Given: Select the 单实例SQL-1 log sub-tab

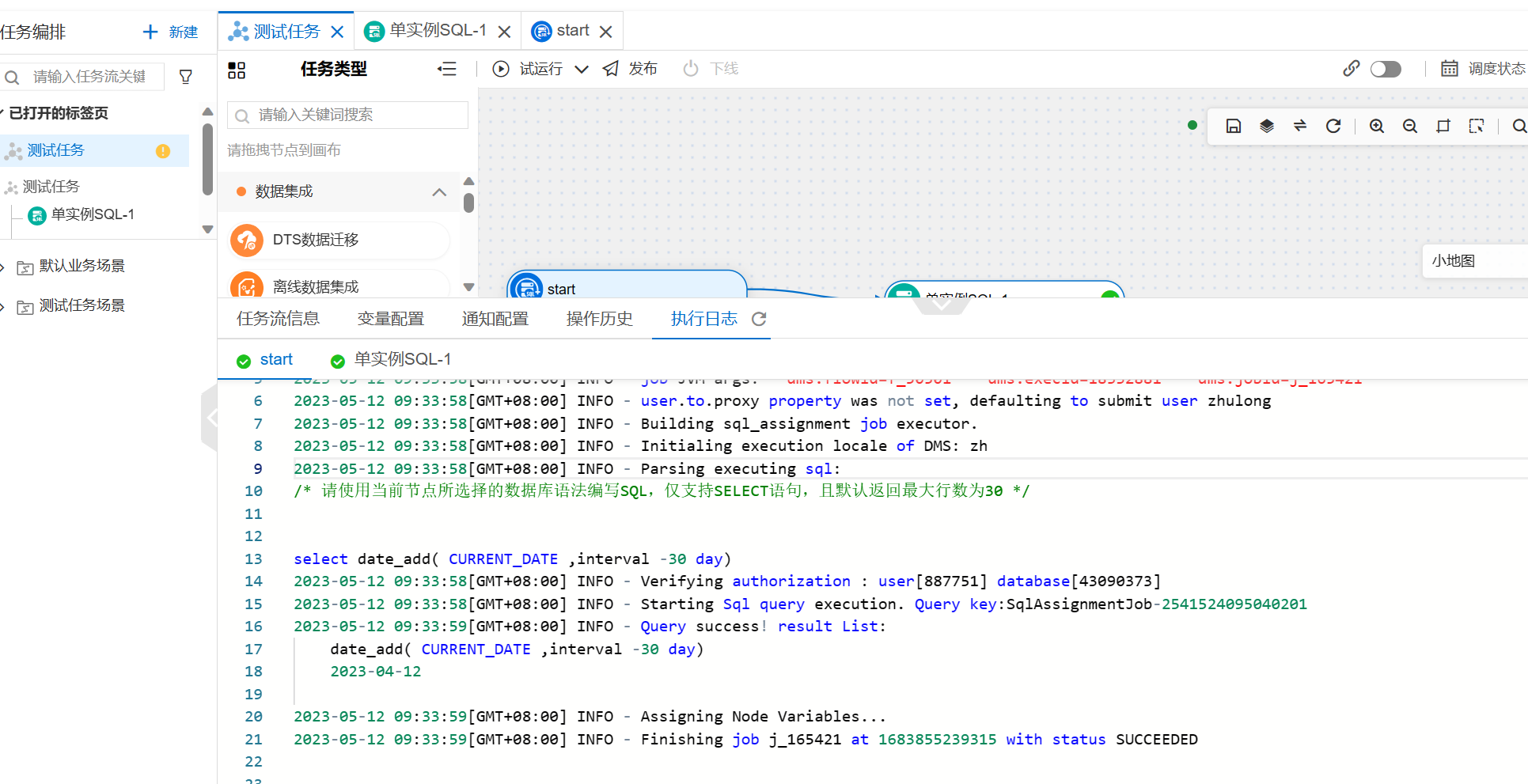Looking at the screenshot, I should [392, 360].
